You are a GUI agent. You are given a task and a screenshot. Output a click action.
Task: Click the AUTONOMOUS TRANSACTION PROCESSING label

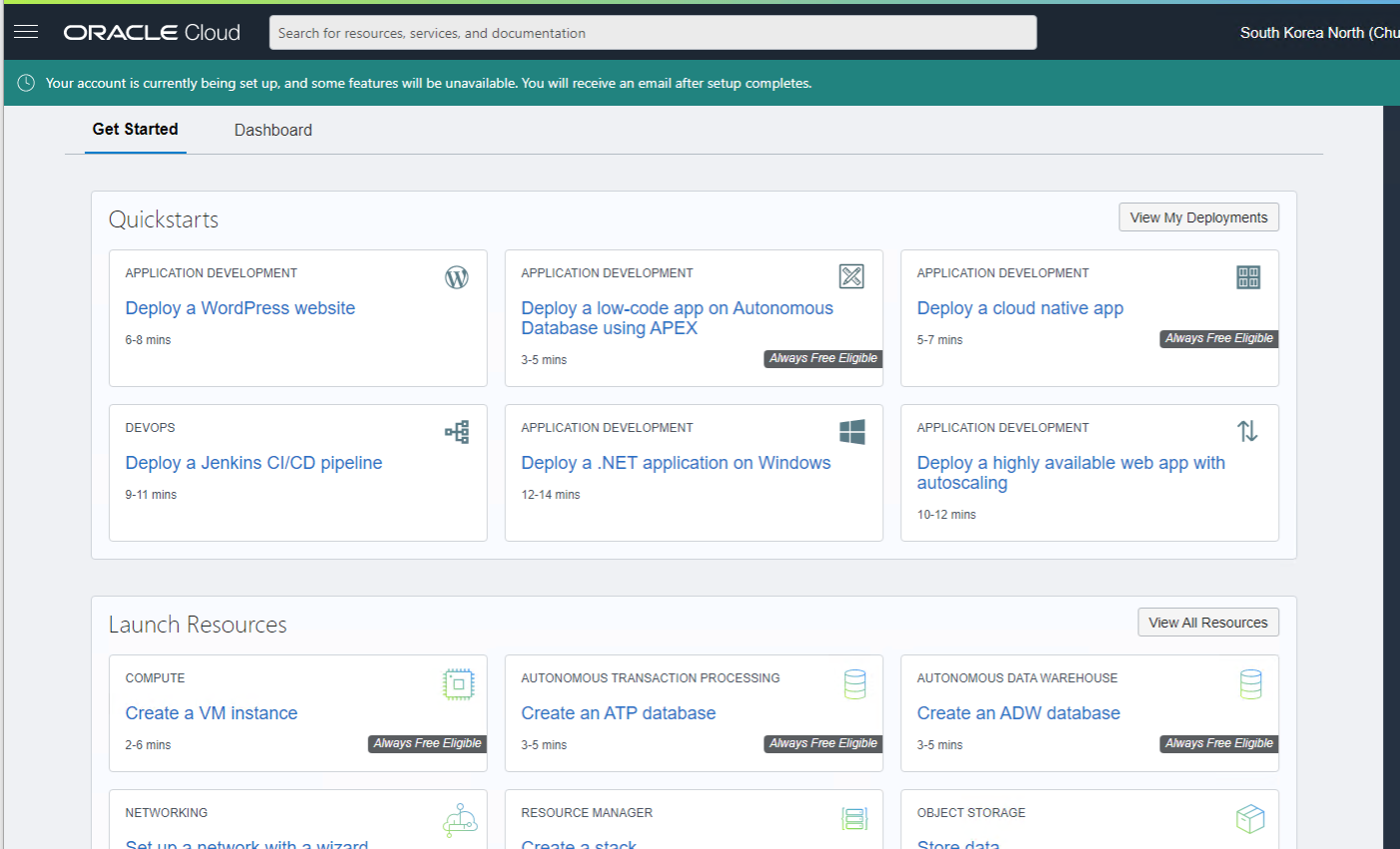click(651, 678)
